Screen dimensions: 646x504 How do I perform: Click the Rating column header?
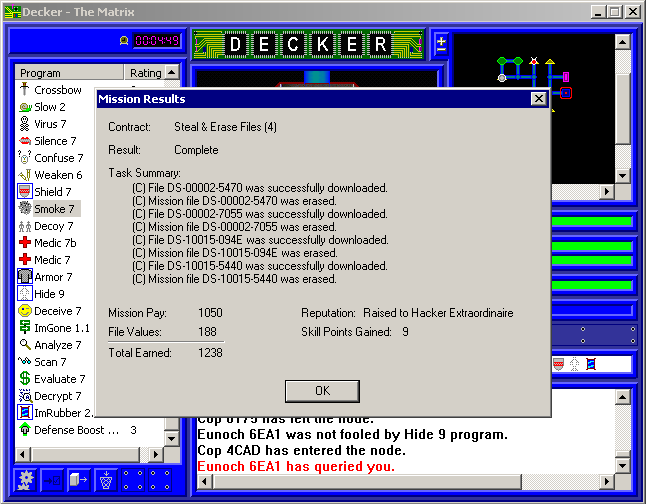click(145, 73)
